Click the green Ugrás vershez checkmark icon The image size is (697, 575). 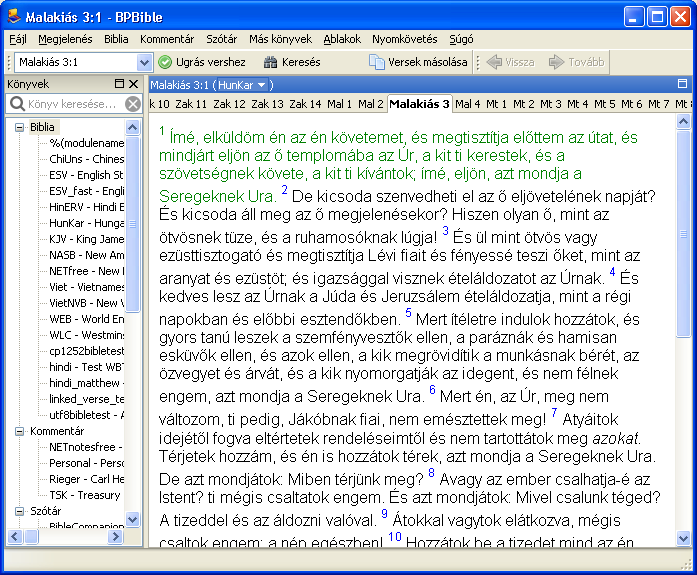tap(165, 62)
